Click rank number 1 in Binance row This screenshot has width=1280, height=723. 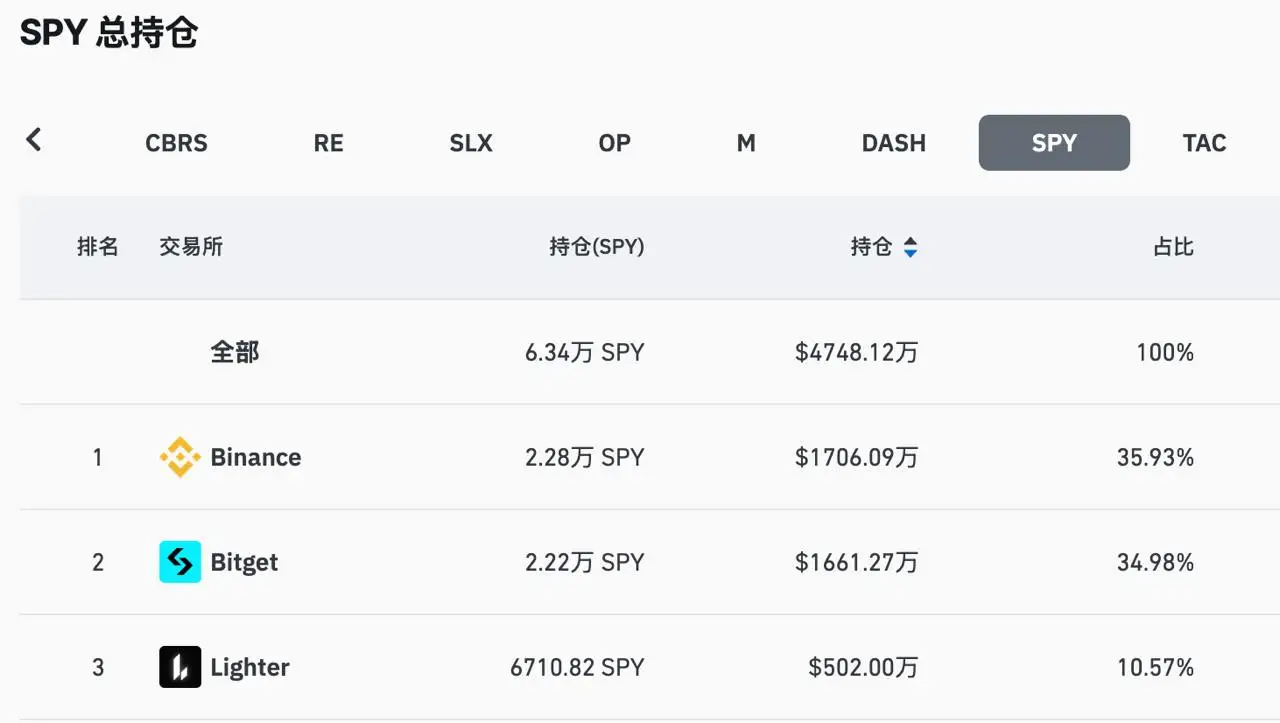click(98, 457)
